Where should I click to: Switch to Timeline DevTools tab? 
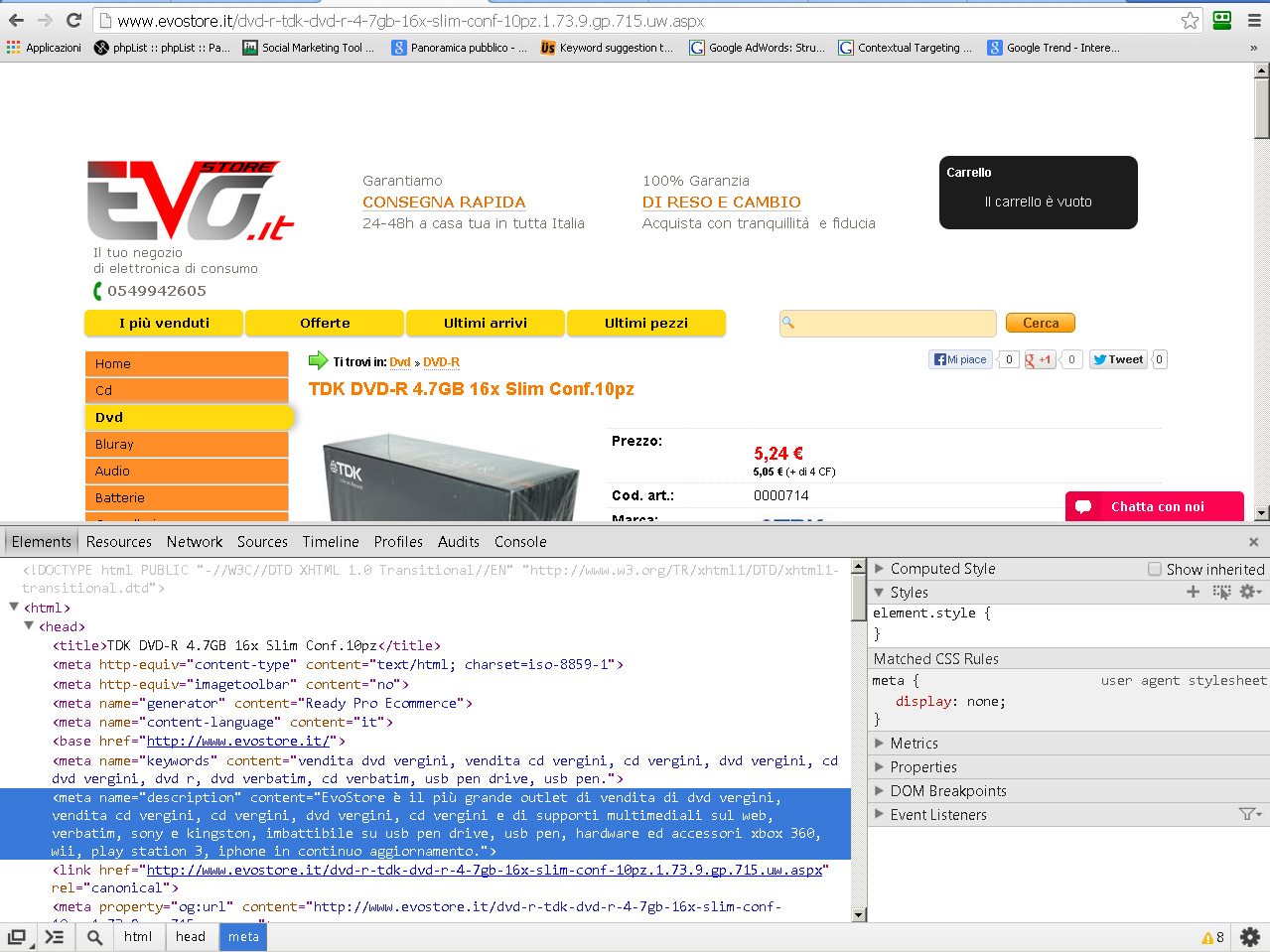tap(331, 542)
